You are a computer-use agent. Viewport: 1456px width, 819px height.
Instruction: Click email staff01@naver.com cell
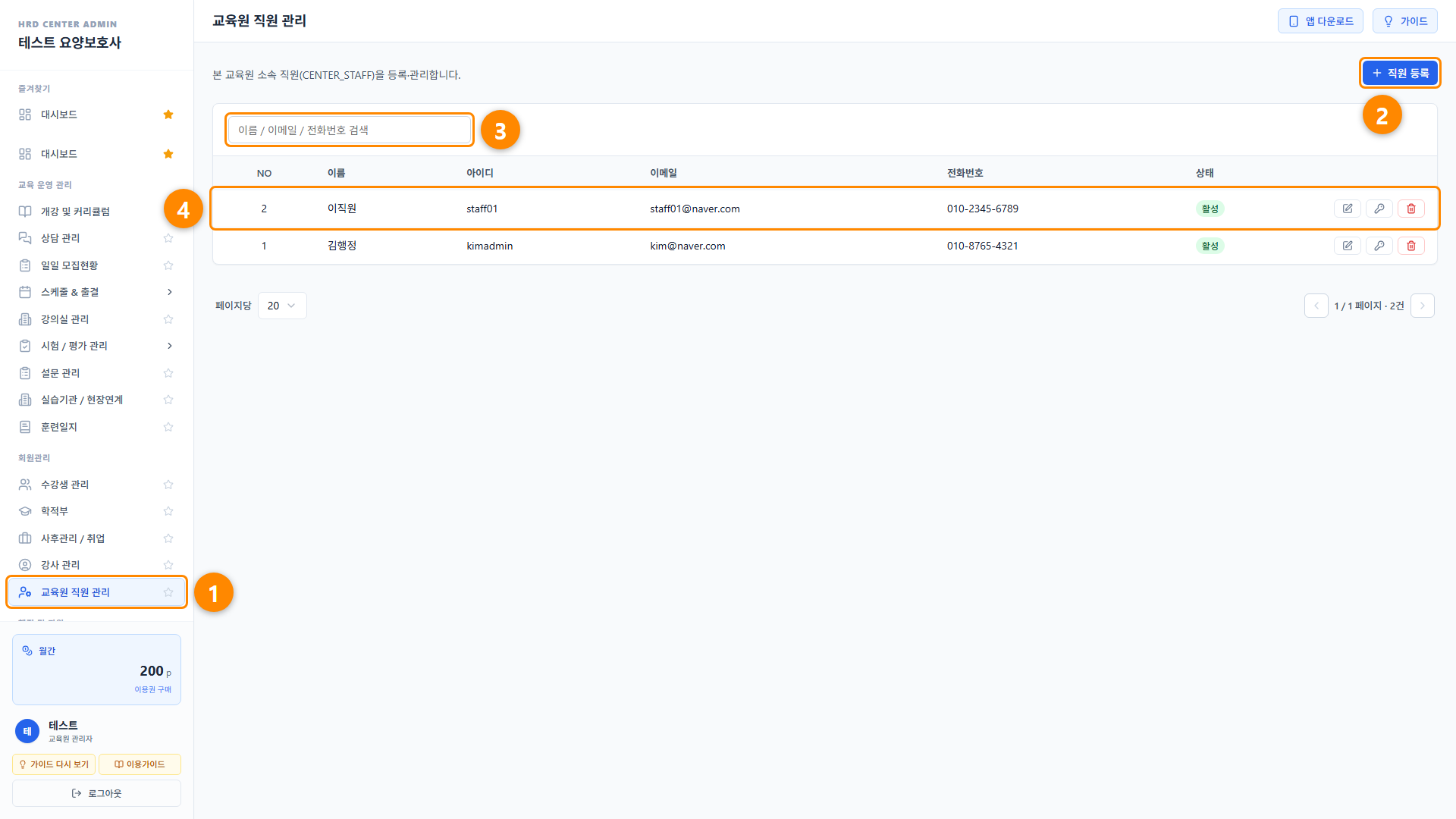(x=695, y=209)
